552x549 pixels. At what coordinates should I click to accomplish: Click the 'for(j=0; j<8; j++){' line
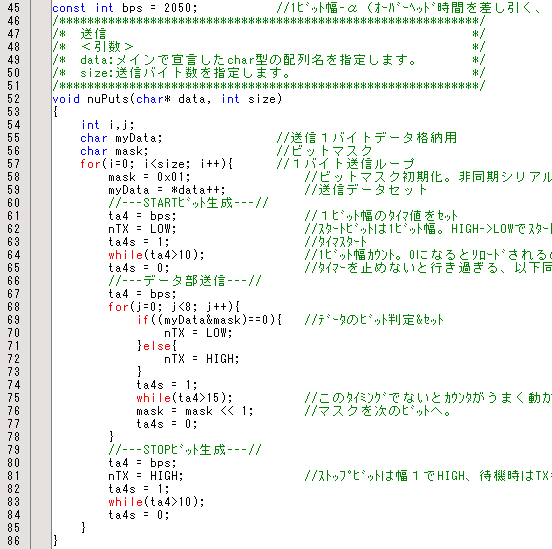point(174,307)
